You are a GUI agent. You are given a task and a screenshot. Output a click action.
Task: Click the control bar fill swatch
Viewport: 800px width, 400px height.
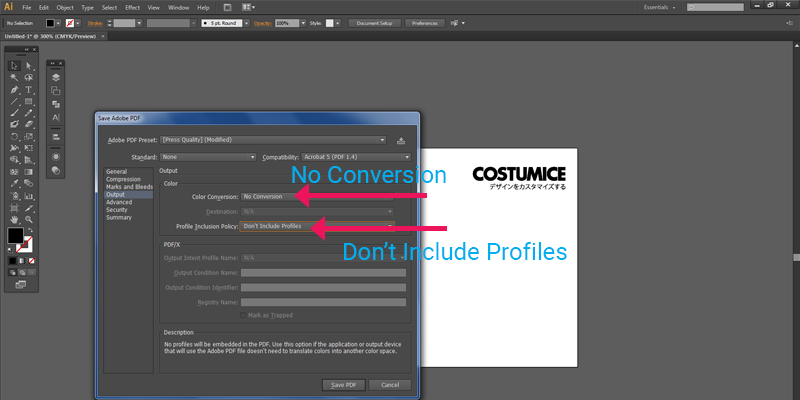50,23
